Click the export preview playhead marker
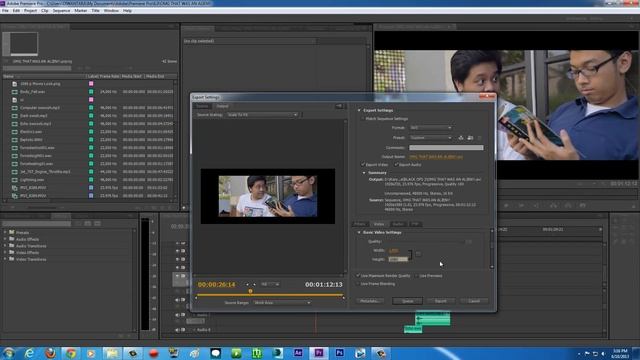The width and height of the screenshot is (640, 360). (250, 291)
